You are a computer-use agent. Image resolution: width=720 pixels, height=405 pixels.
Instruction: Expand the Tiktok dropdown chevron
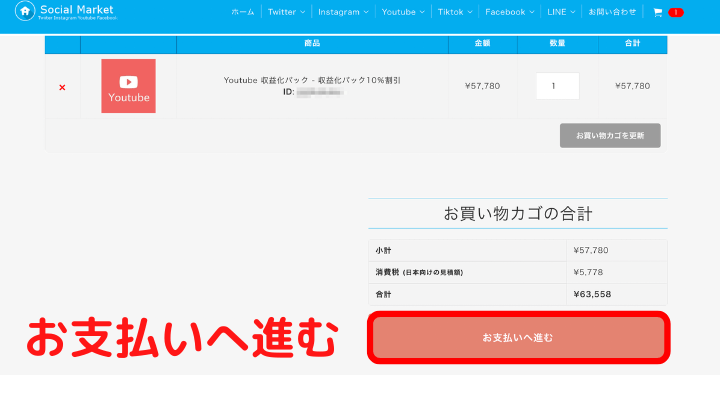[470, 12]
